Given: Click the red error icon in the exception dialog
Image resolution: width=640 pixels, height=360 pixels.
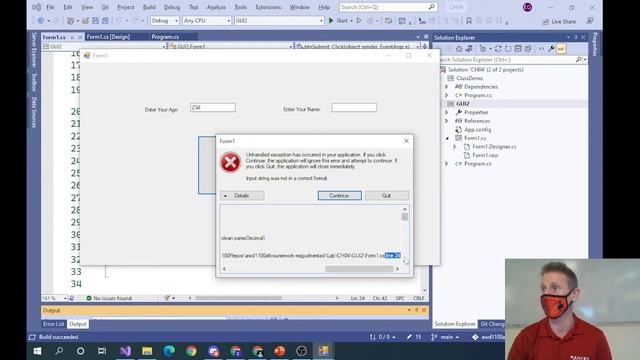Looking at the screenshot, I should pos(230,162).
